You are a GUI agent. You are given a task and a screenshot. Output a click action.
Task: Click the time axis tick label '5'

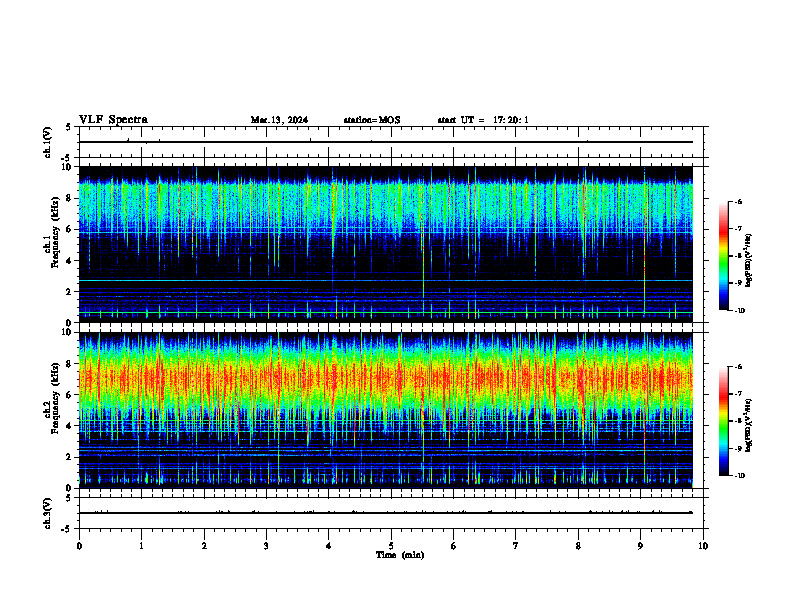point(391,546)
